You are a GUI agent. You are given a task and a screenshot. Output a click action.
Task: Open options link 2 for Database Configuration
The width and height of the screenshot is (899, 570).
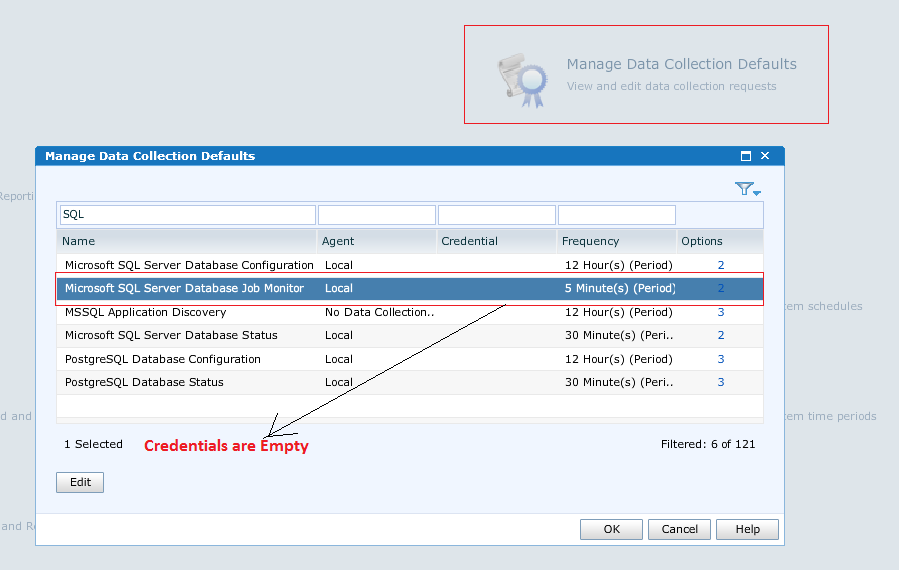pyautogui.click(x=721, y=265)
